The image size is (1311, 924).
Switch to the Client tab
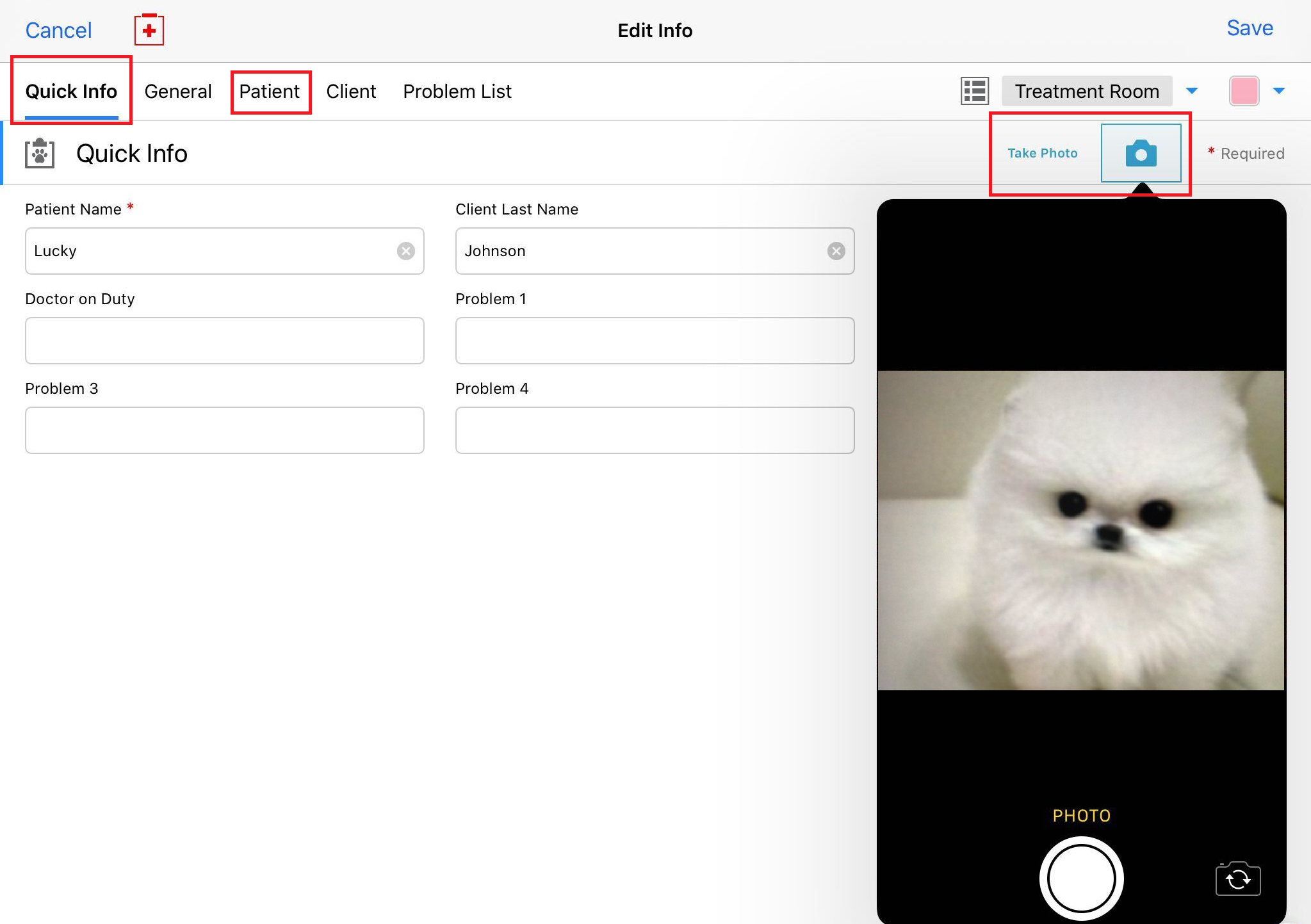tap(351, 92)
